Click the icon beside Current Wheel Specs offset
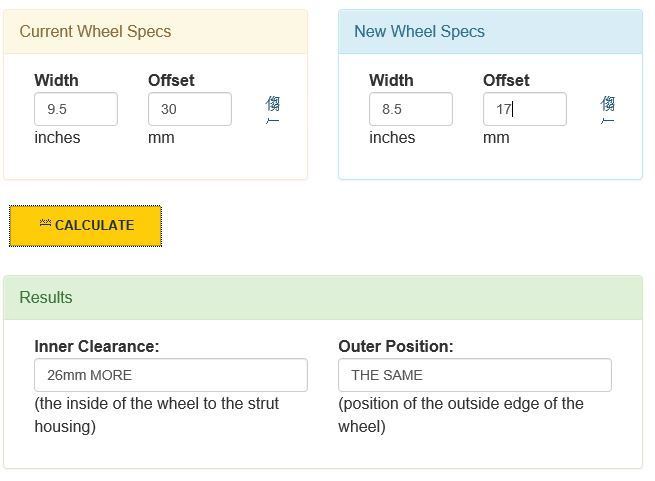 [x=272, y=109]
